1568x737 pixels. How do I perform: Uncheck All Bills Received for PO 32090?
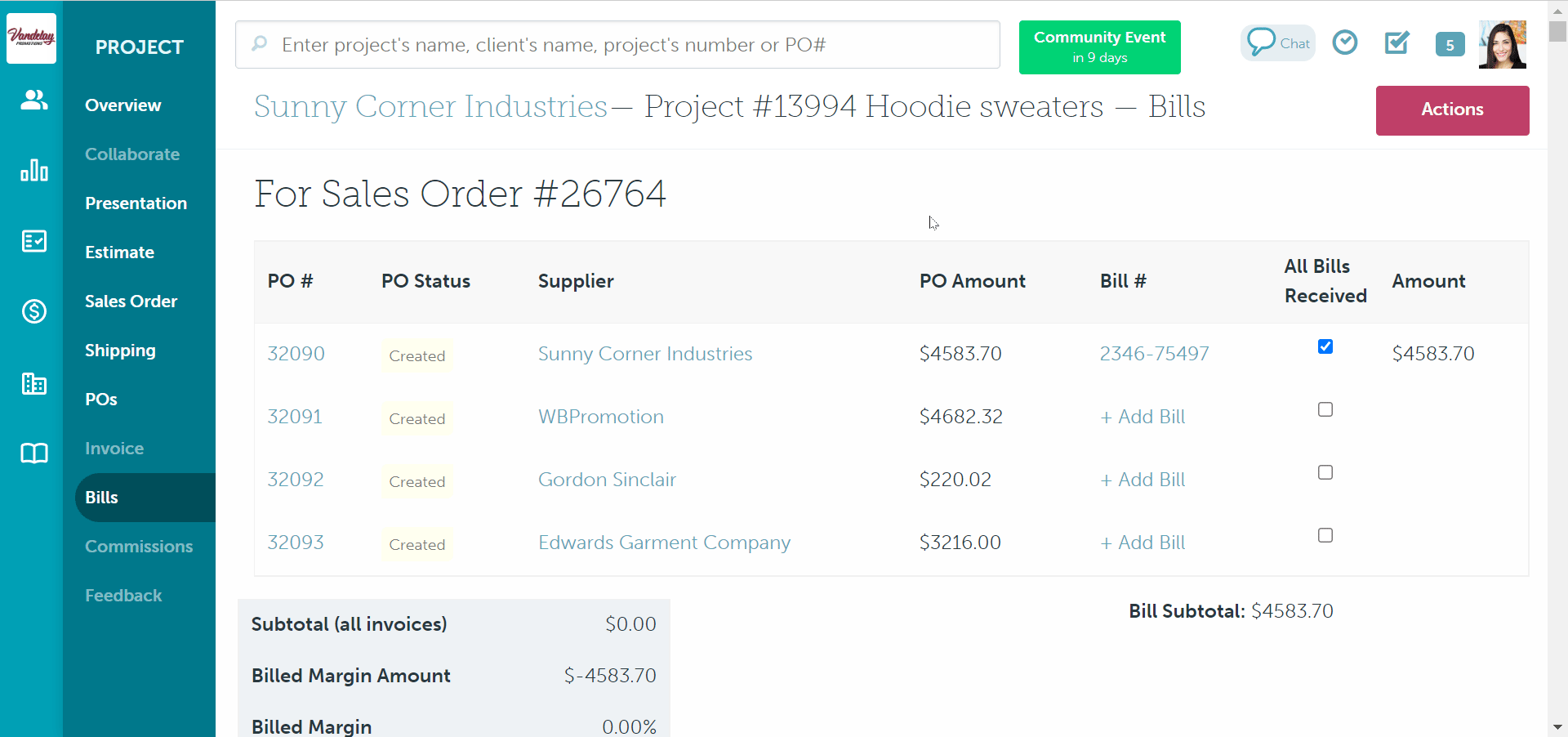[x=1325, y=346]
